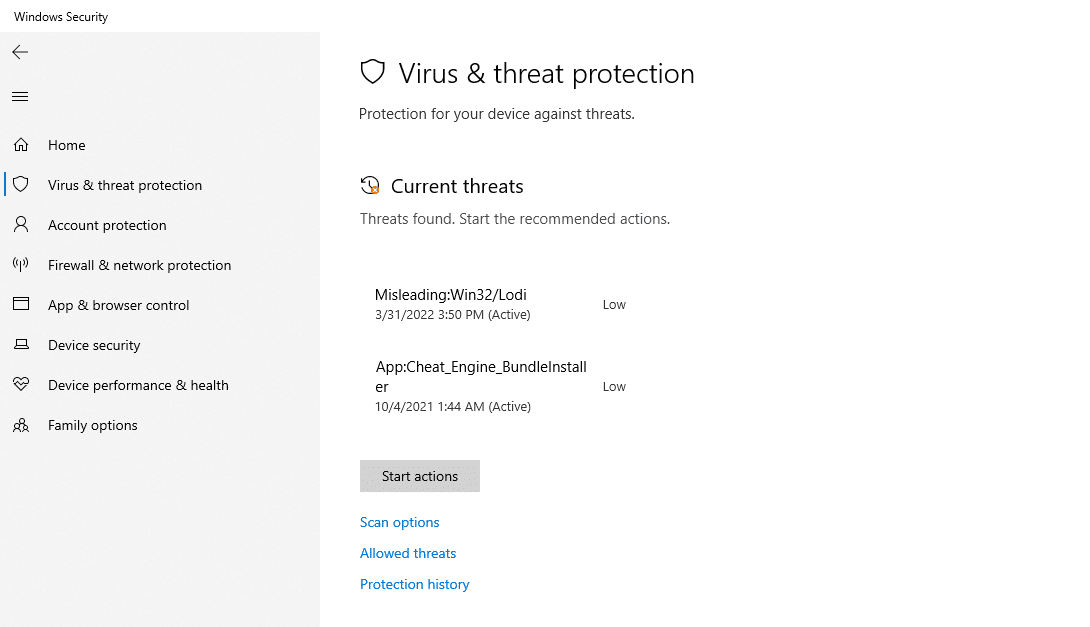Viewport: 1090px width, 627px height.
Task: Click the Firewall & network protection icon
Action: tap(21, 264)
